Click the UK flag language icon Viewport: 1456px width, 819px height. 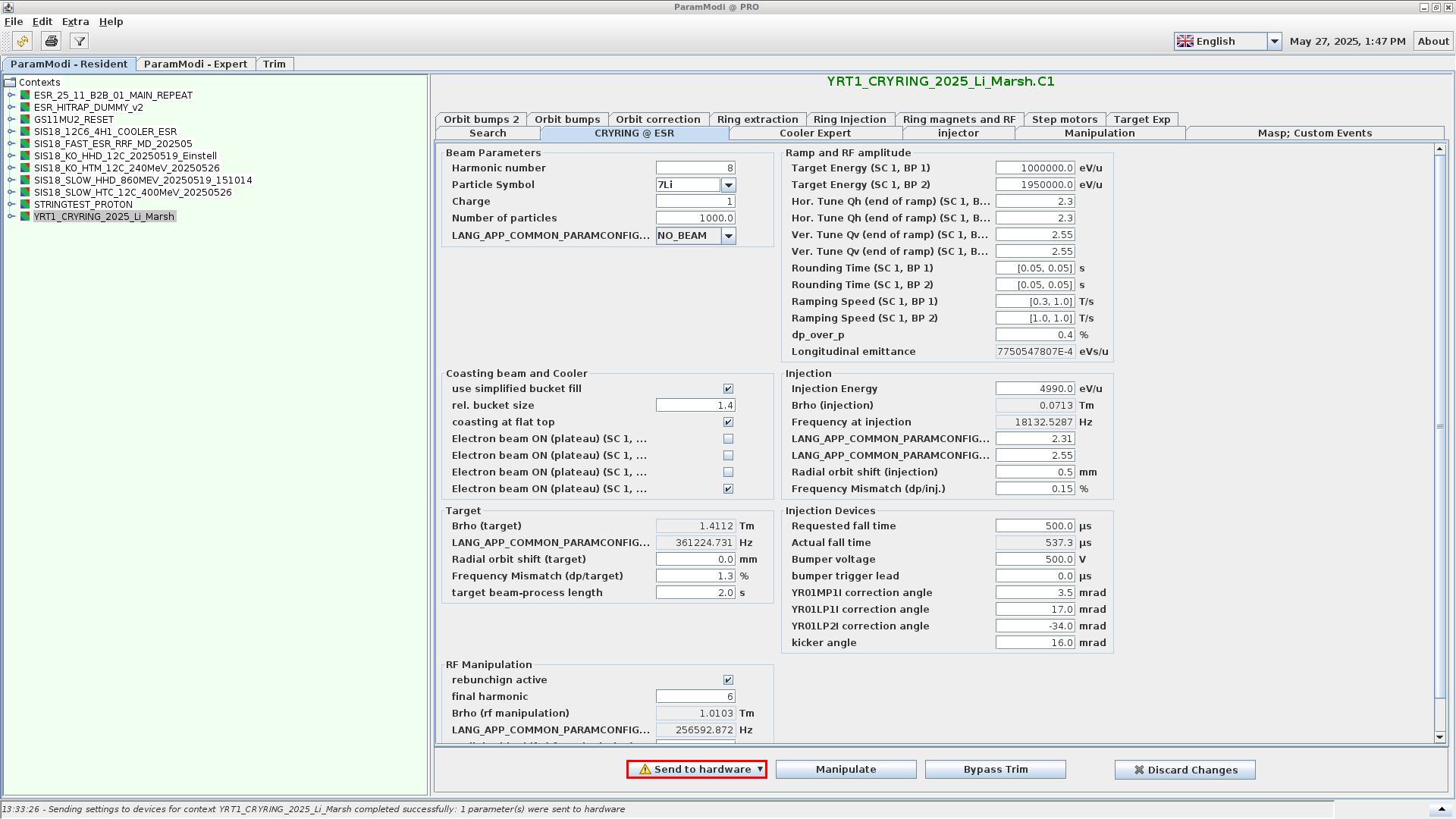(1185, 42)
